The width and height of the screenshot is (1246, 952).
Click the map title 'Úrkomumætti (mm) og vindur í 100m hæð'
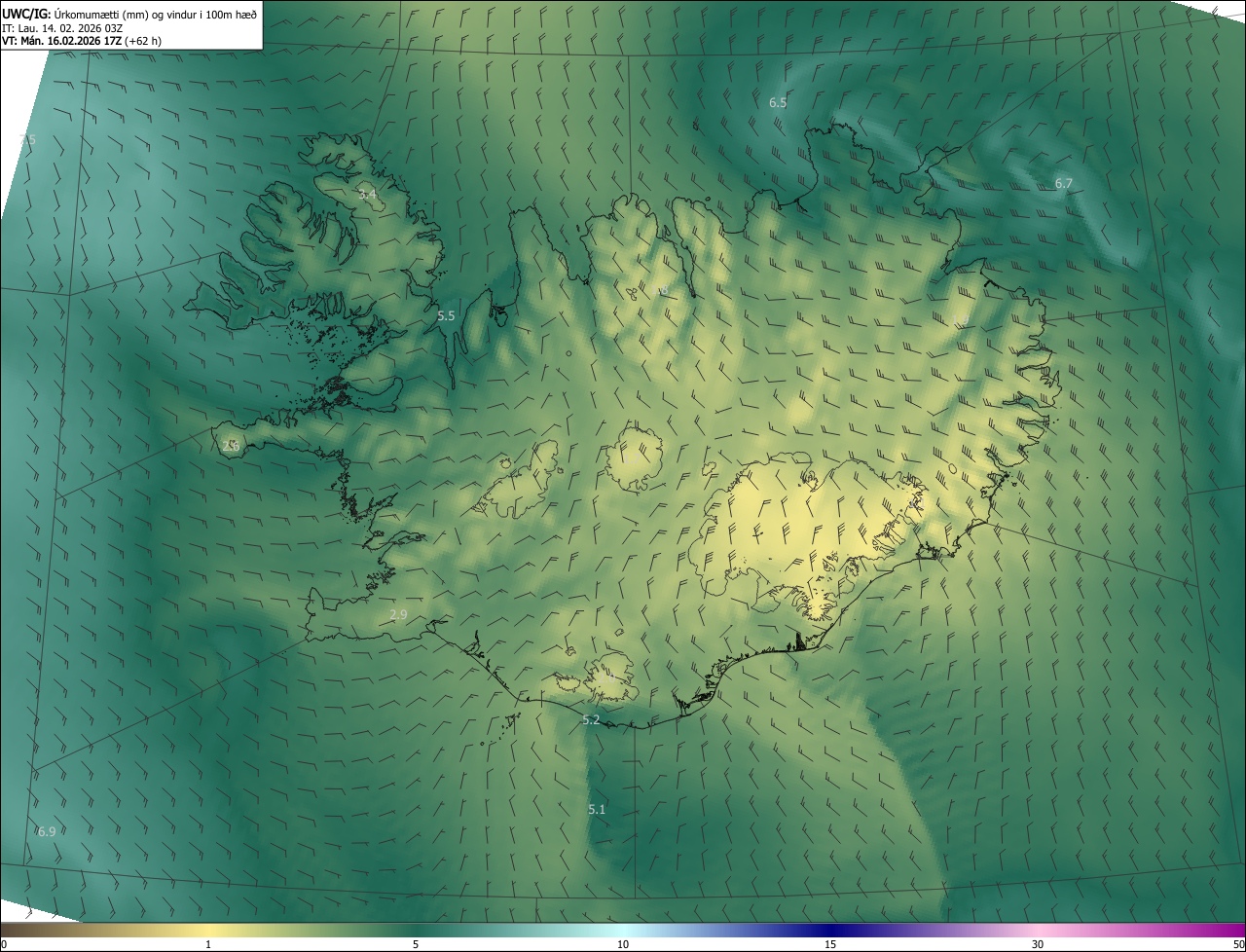(156, 13)
